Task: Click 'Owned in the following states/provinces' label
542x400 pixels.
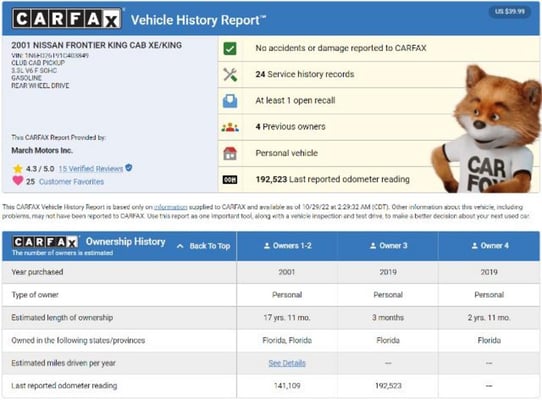Action: coord(78,341)
